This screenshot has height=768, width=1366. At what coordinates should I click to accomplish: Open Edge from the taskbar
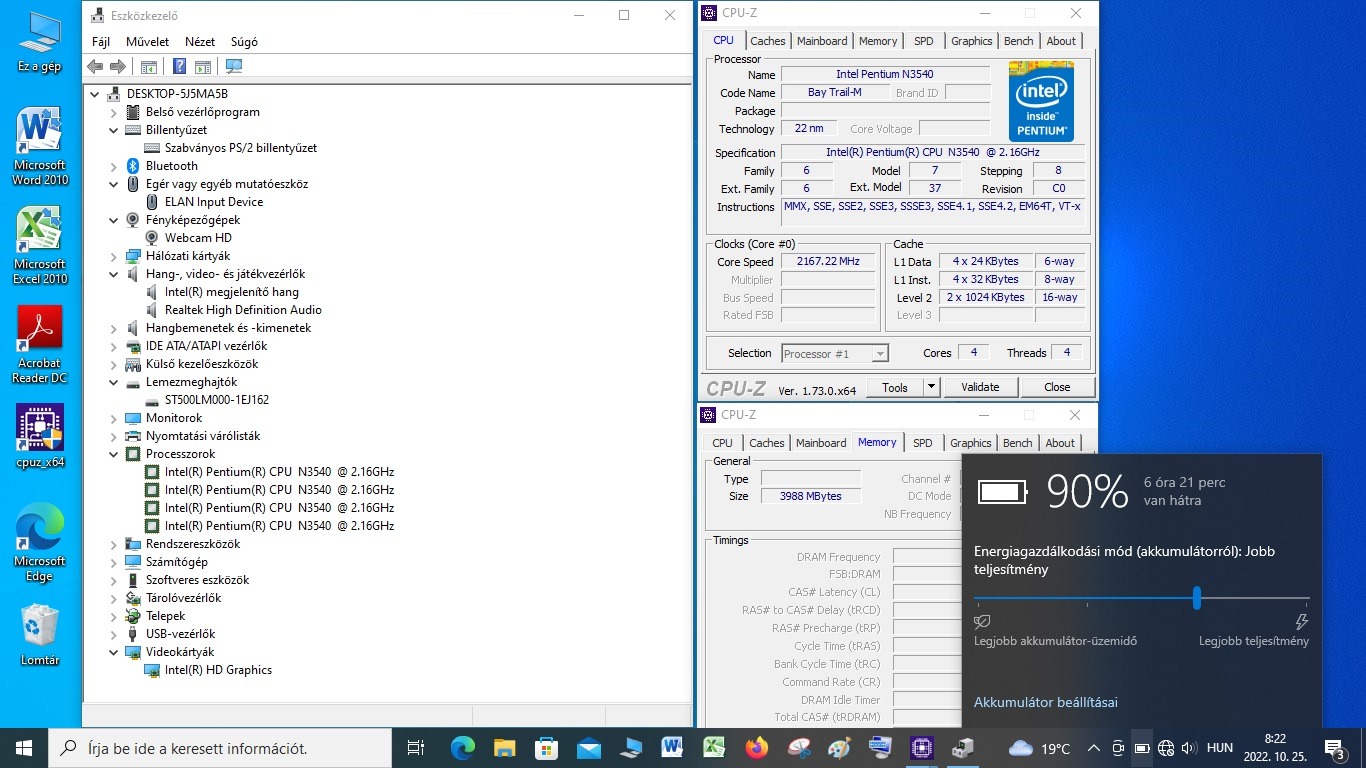(x=462, y=748)
